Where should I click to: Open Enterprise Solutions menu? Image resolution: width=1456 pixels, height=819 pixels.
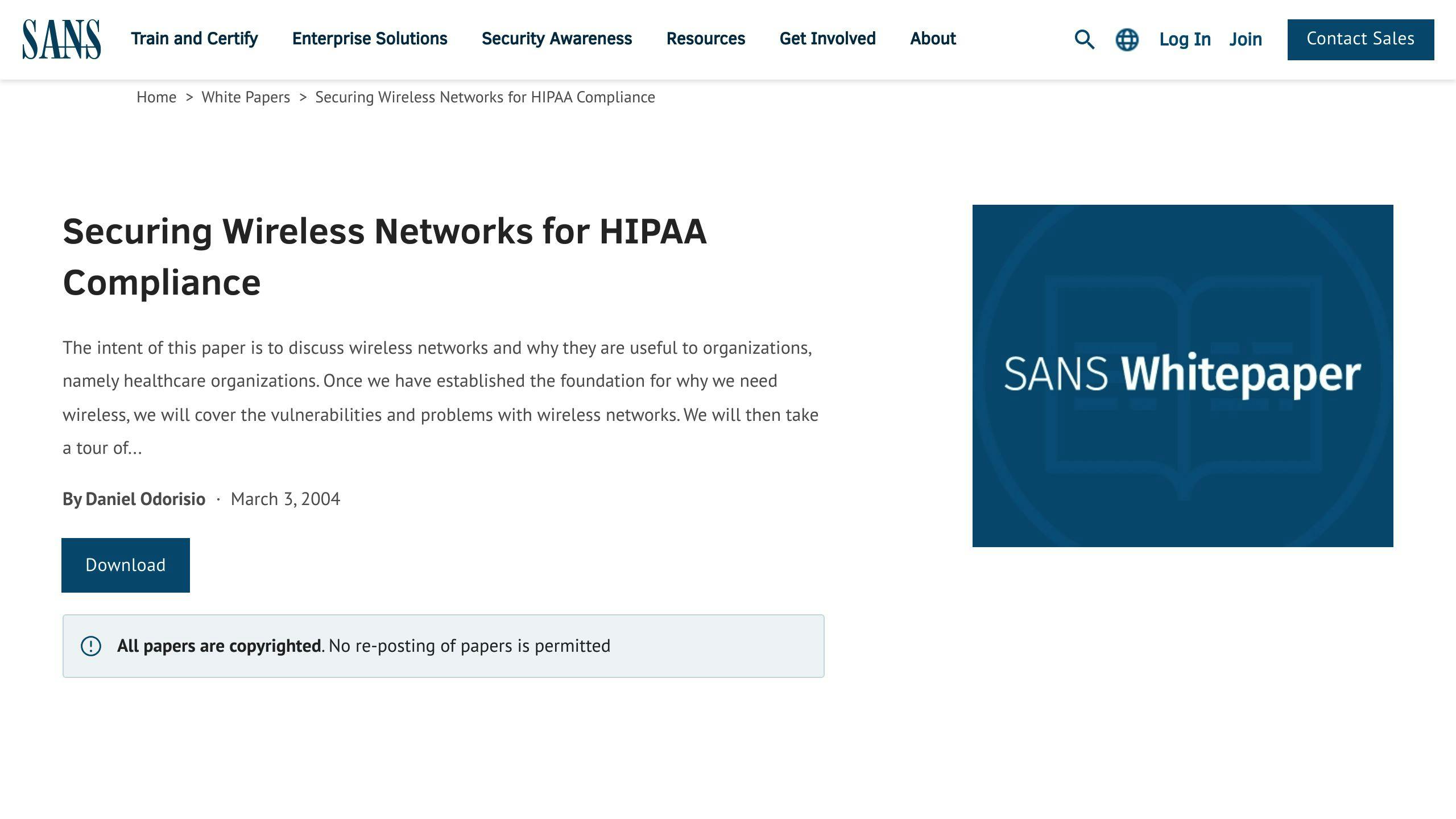(x=370, y=39)
